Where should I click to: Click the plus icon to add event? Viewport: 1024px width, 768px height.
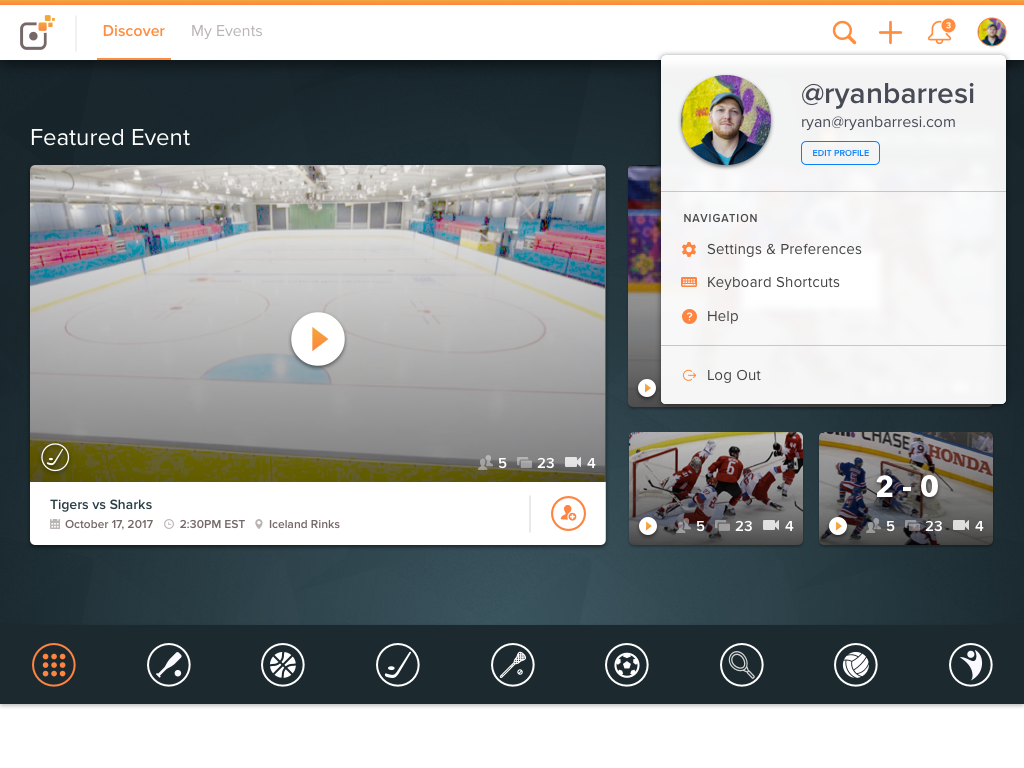(890, 33)
